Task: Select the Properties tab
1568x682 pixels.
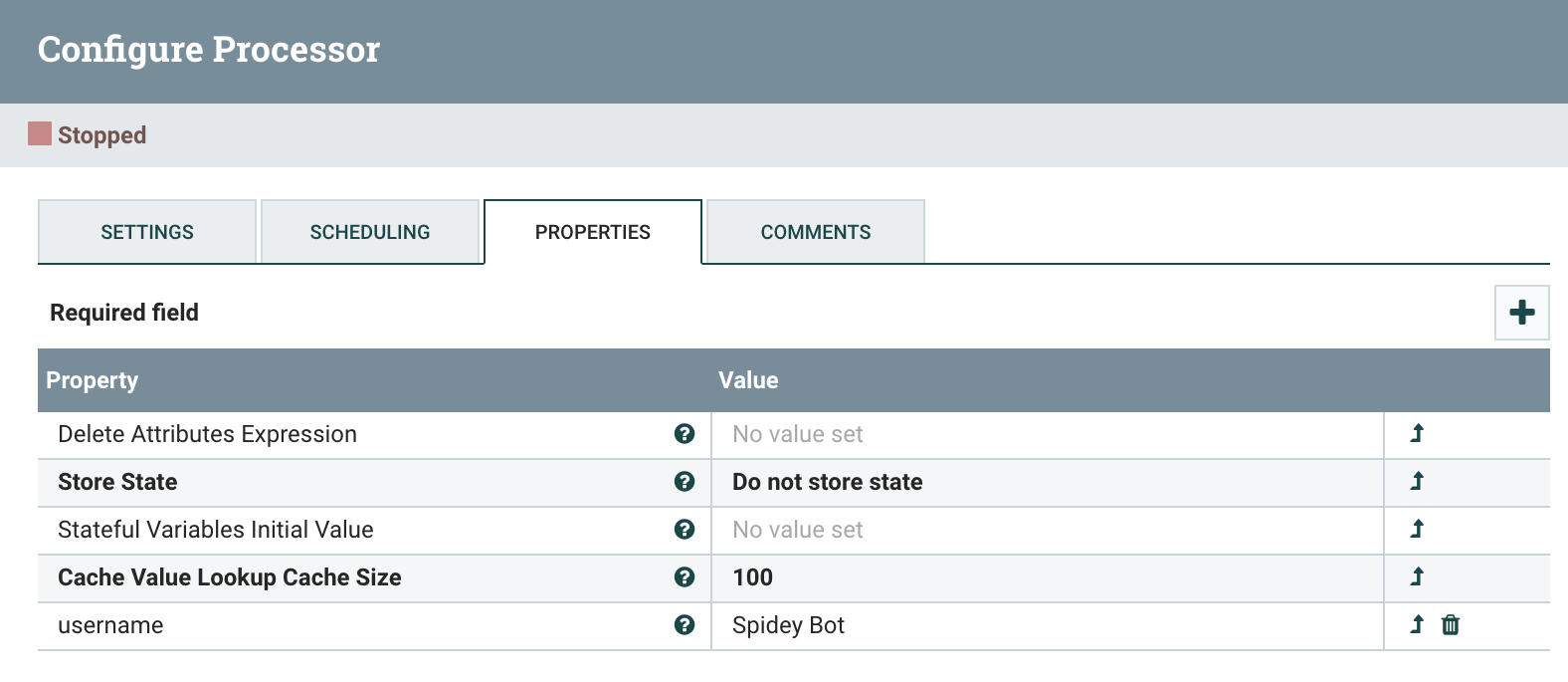Action: pyautogui.click(x=593, y=232)
